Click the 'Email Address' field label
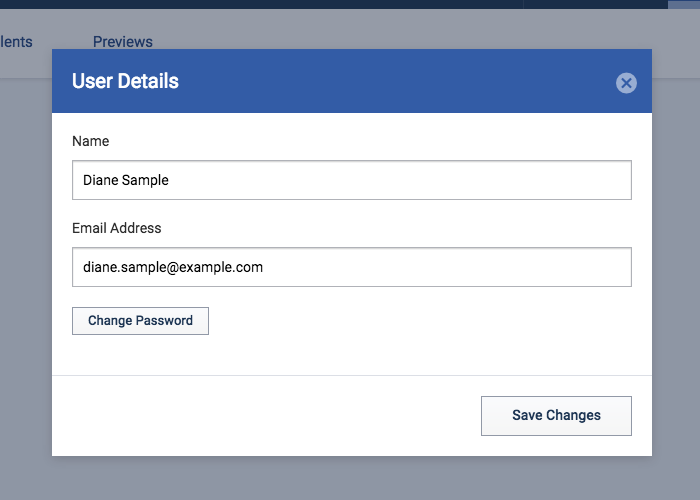This screenshot has width=700, height=500. (x=117, y=228)
